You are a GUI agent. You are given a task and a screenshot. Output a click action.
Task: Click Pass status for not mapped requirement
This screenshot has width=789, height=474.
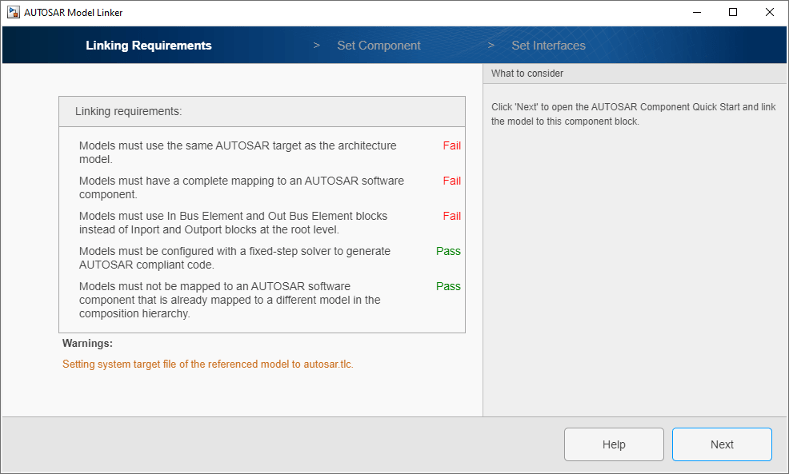[448, 286]
